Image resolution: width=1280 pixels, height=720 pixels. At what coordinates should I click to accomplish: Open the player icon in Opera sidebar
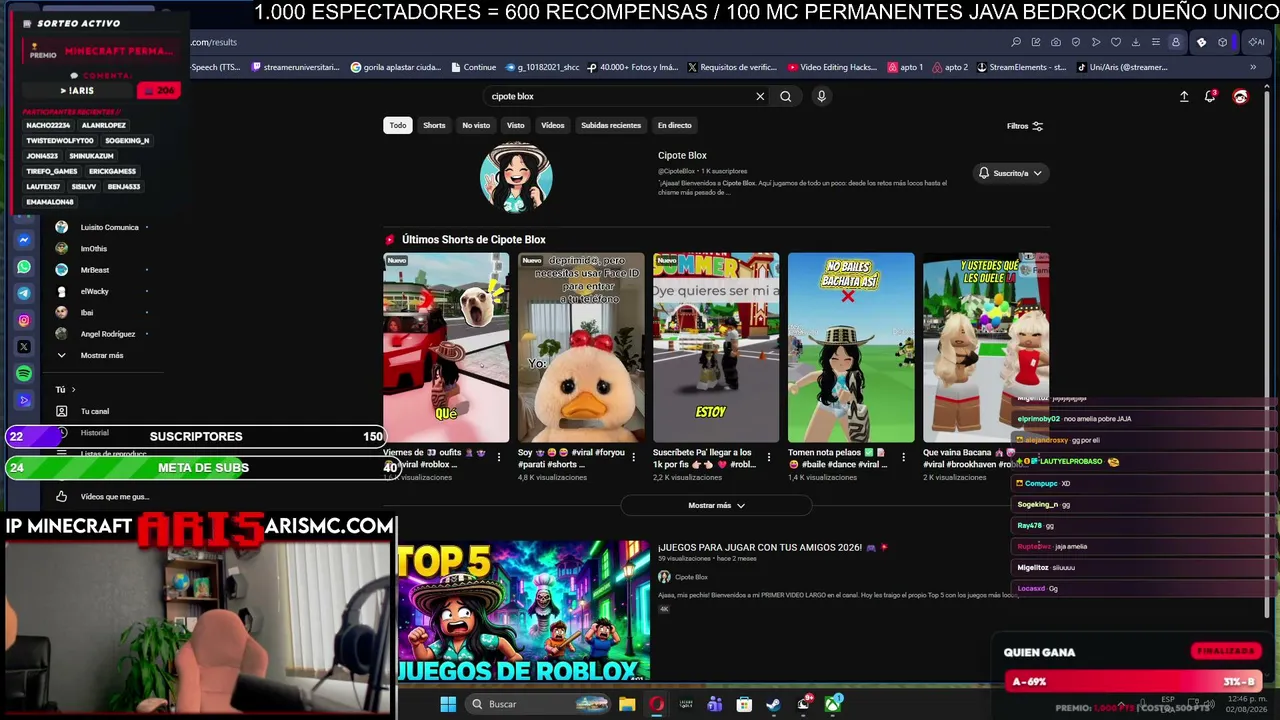point(24,400)
